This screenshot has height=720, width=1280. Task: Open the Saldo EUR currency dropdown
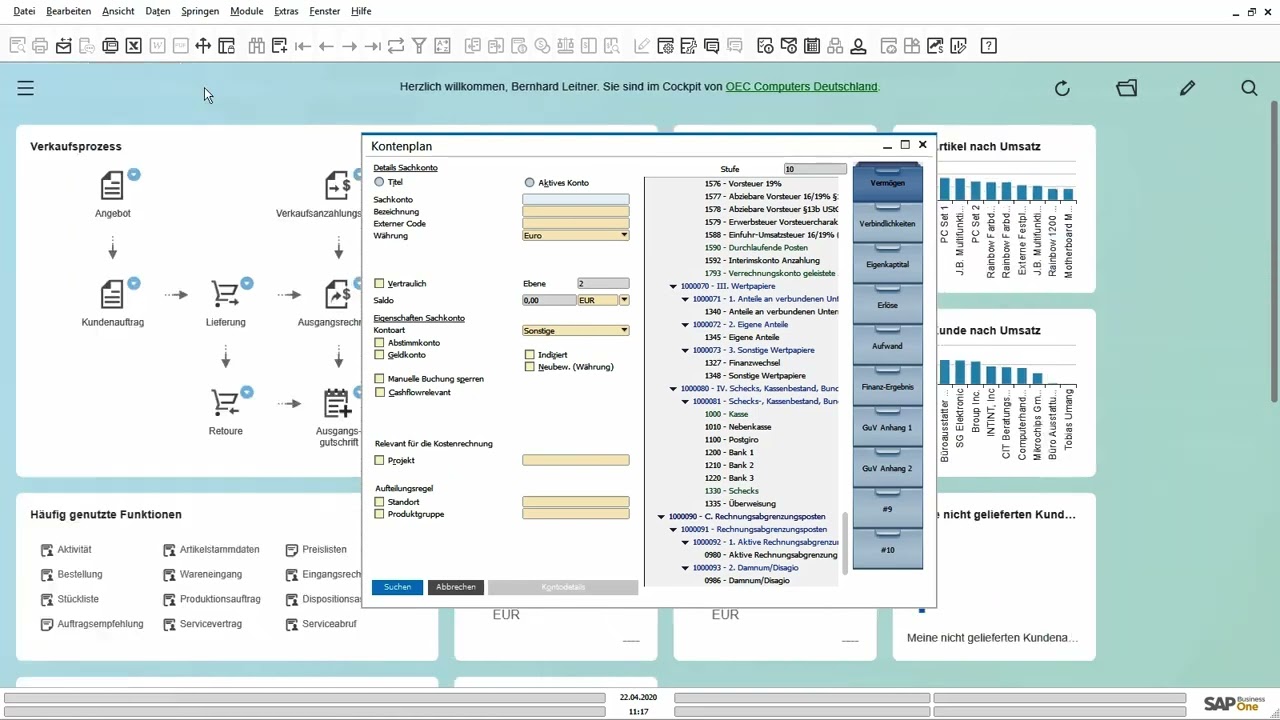(x=624, y=300)
